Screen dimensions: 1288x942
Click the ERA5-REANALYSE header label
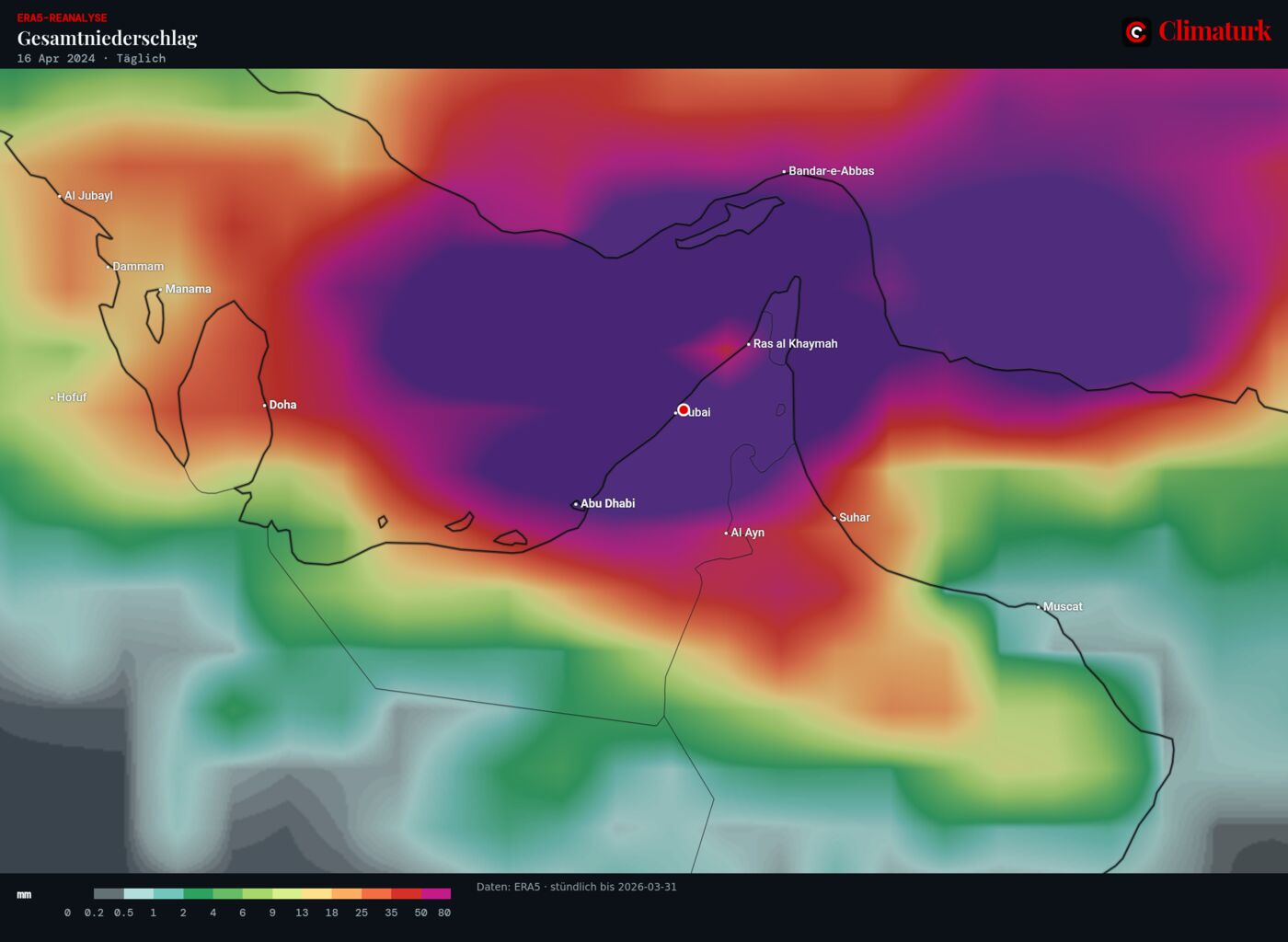click(62, 17)
